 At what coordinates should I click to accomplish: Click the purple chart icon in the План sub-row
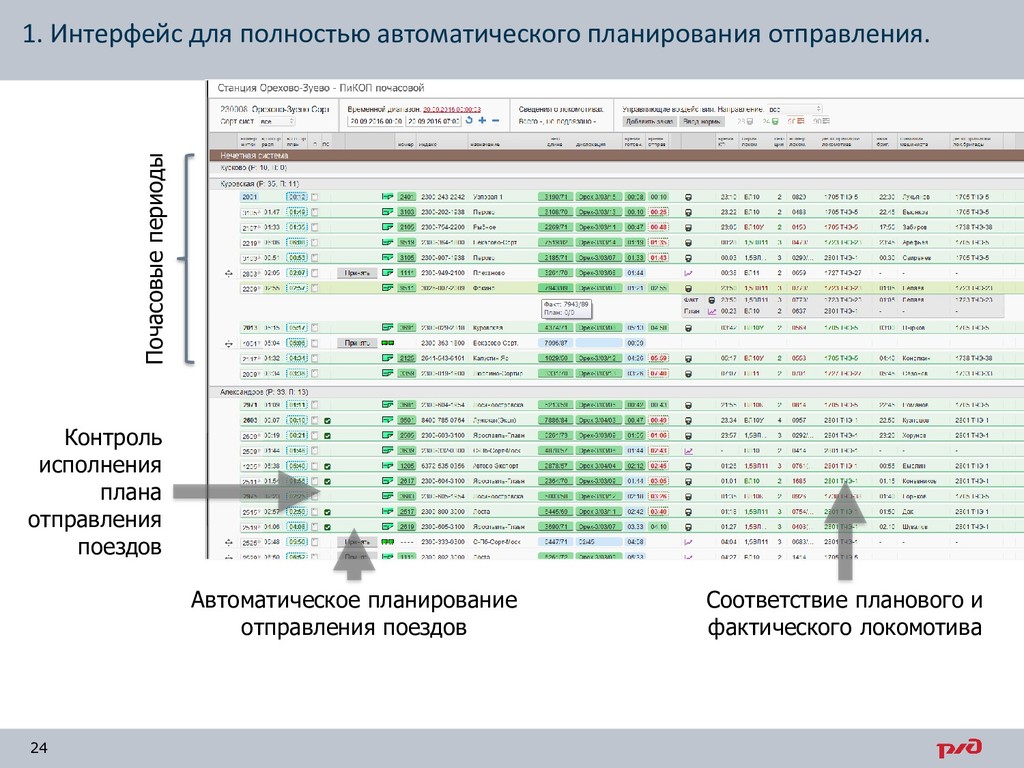point(712,312)
